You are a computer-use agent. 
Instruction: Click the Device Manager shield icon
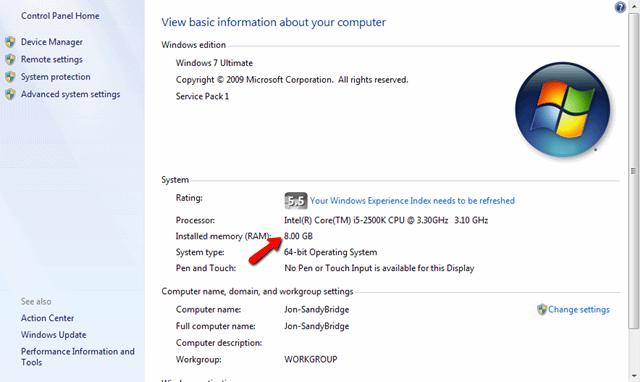[10, 42]
